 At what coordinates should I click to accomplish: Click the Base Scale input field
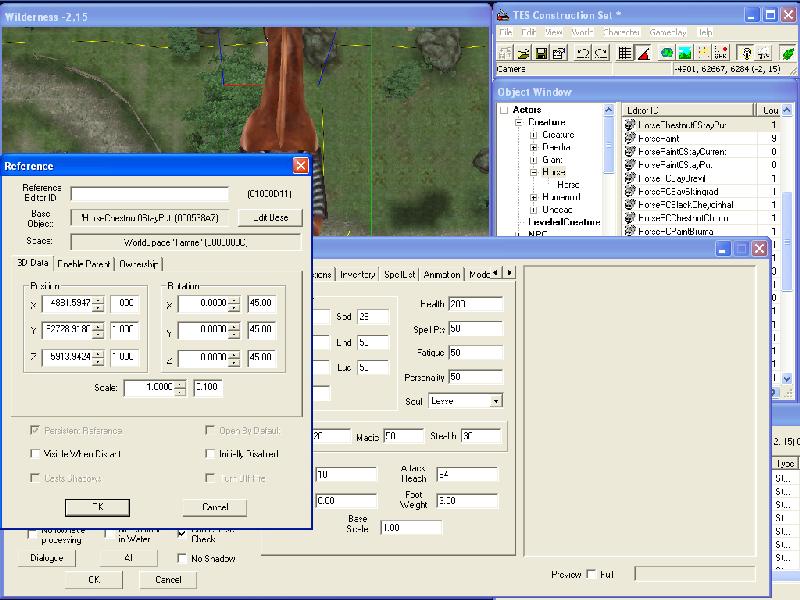pyautogui.click(x=411, y=528)
